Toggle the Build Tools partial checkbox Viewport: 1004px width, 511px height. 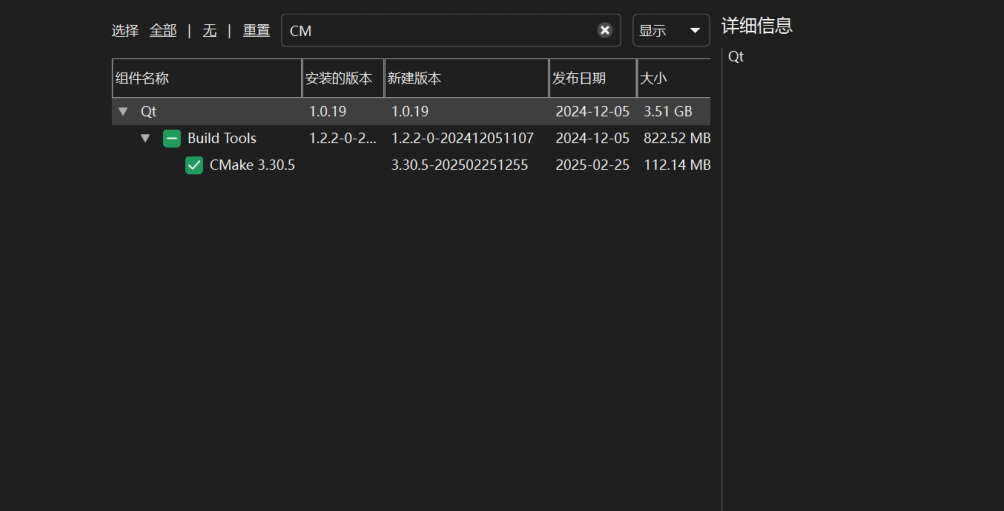pyautogui.click(x=172, y=138)
